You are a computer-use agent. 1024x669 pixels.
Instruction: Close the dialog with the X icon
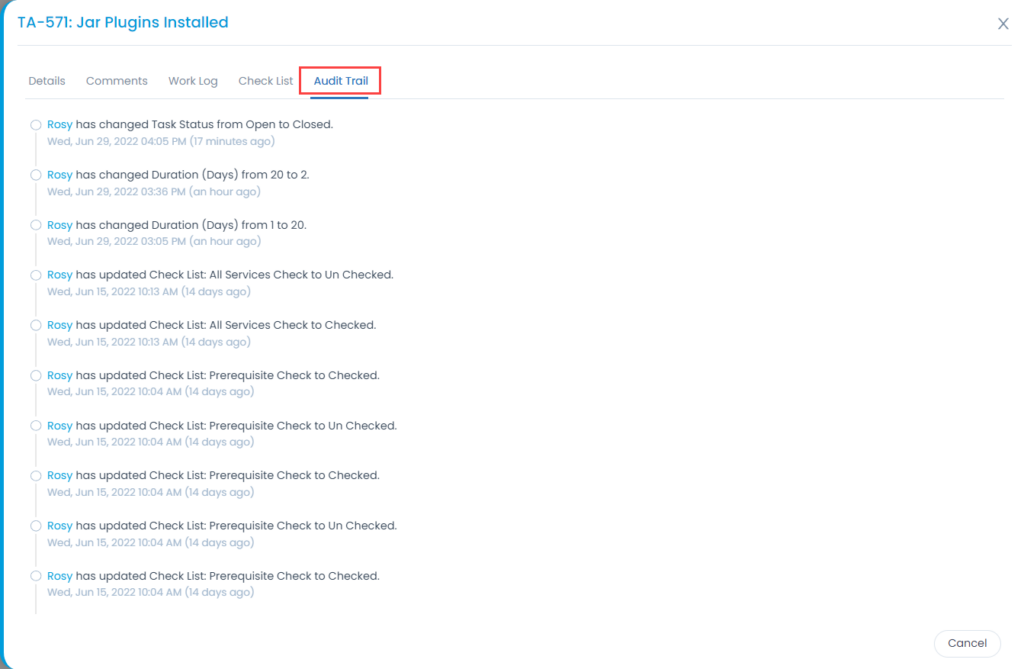[x=1003, y=24]
